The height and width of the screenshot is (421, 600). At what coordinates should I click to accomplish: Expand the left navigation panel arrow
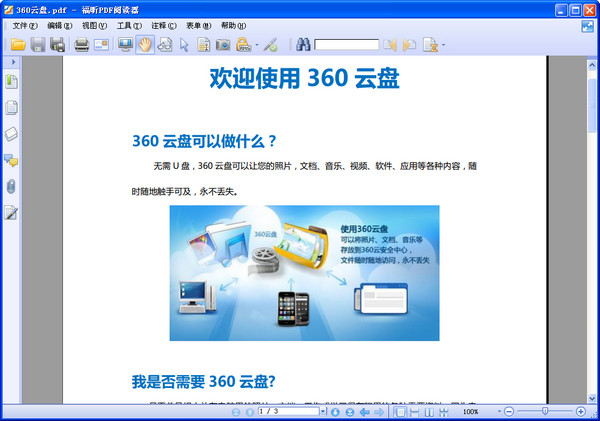point(12,63)
